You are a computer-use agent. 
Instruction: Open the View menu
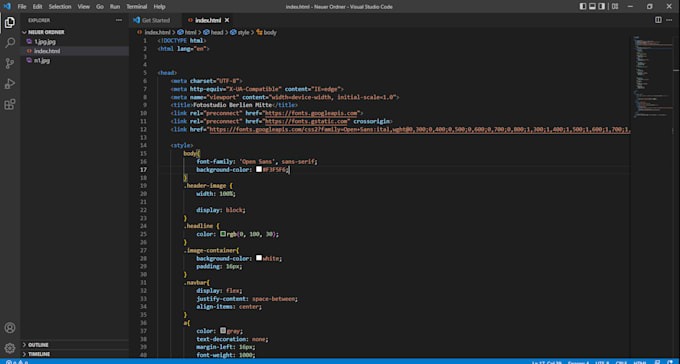(x=84, y=7)
